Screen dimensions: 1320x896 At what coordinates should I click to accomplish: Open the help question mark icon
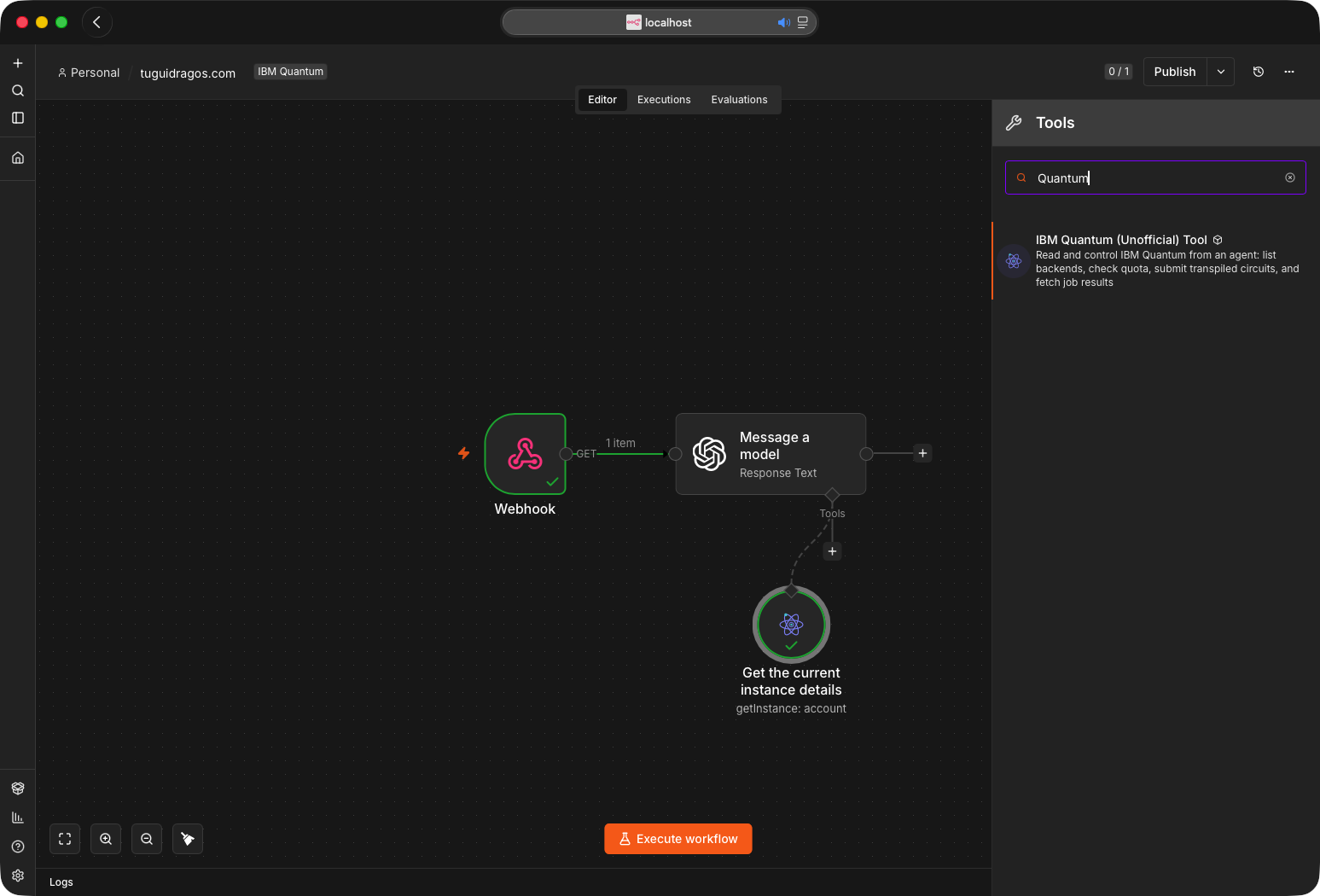[x=18, y=847]
